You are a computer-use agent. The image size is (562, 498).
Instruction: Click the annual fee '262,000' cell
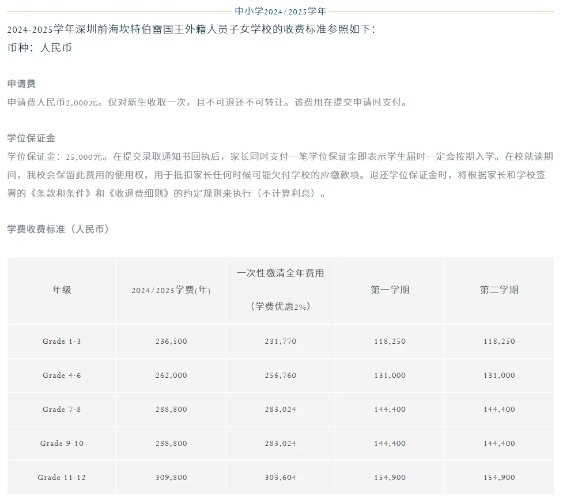[x=171, y=375]
